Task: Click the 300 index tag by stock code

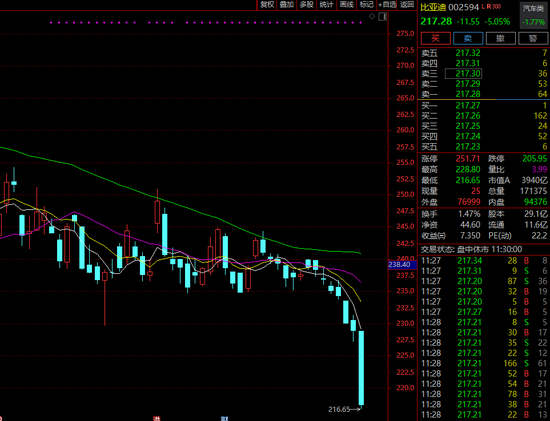Action: 496,6
